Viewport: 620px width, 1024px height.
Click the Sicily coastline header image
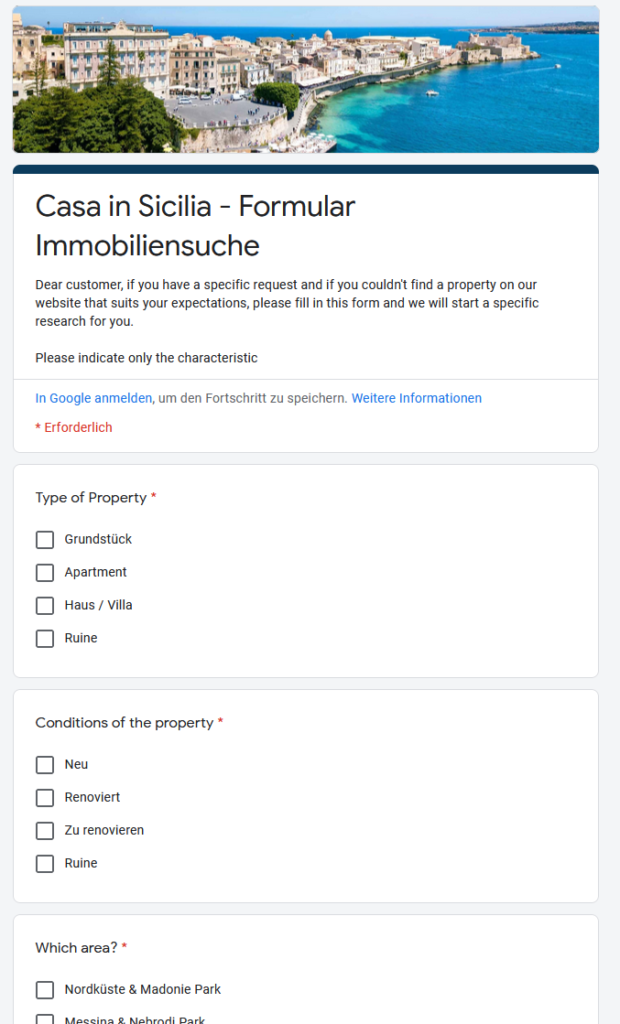coord(306,79)
